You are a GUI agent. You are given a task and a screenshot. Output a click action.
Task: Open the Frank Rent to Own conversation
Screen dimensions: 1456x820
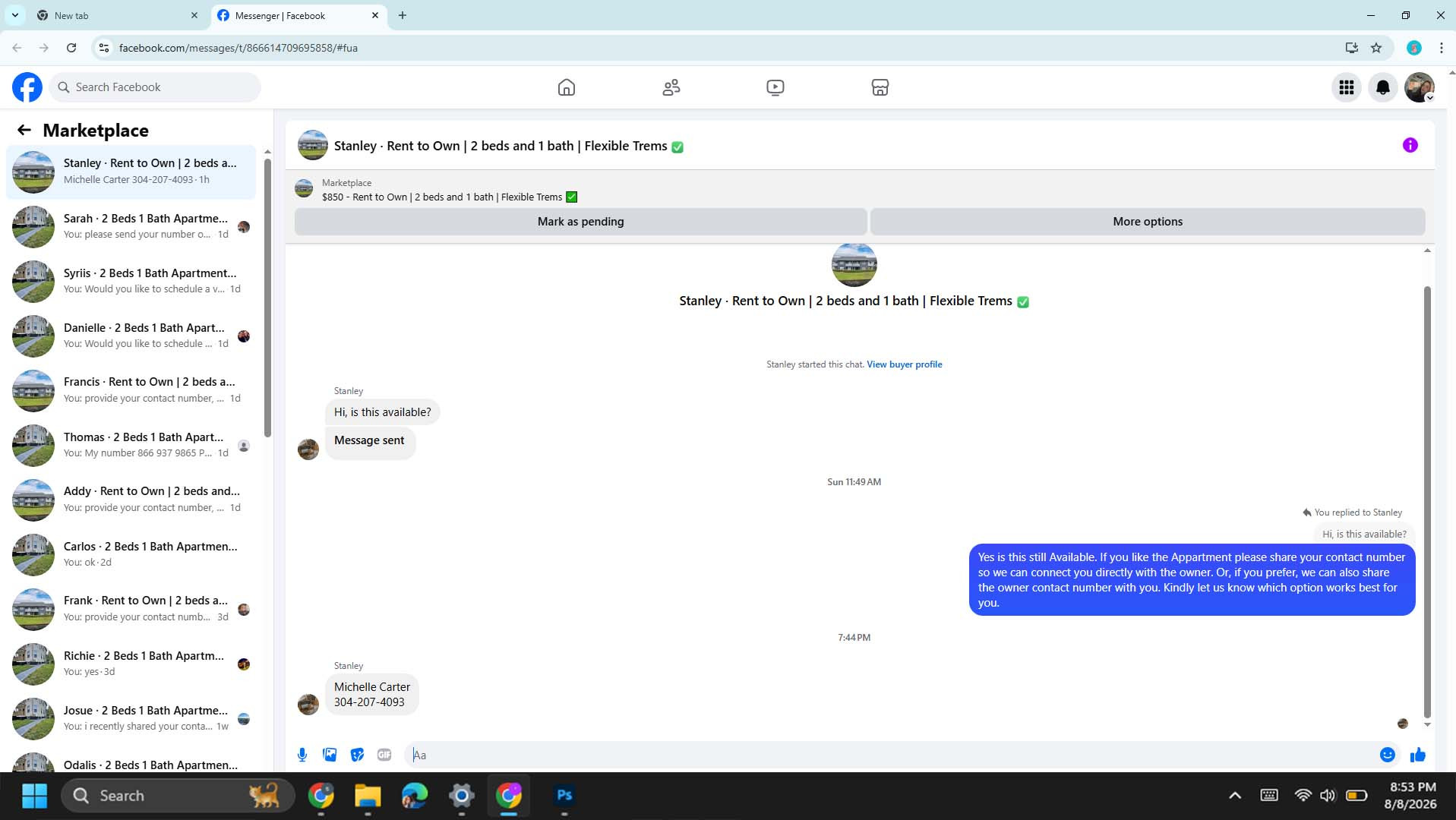131,609
